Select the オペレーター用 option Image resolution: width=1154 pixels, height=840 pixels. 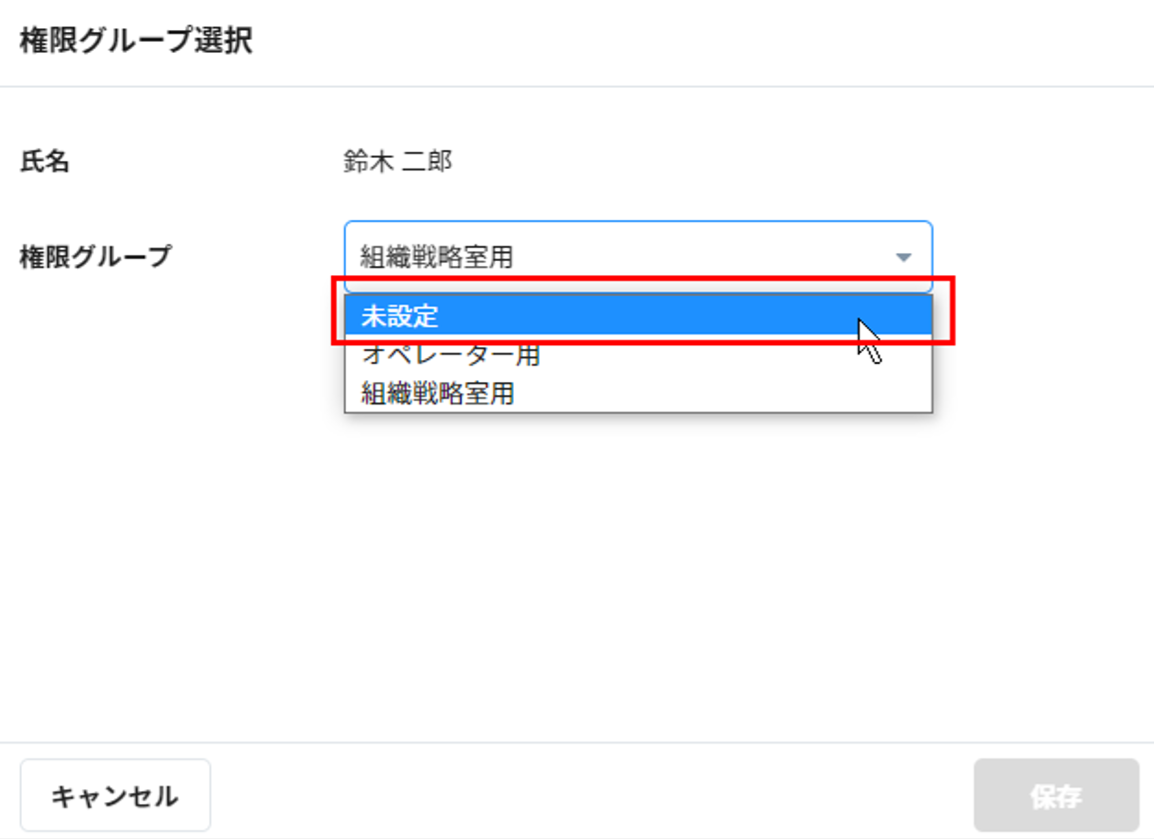pyautogui.click(x=451, y=355)
